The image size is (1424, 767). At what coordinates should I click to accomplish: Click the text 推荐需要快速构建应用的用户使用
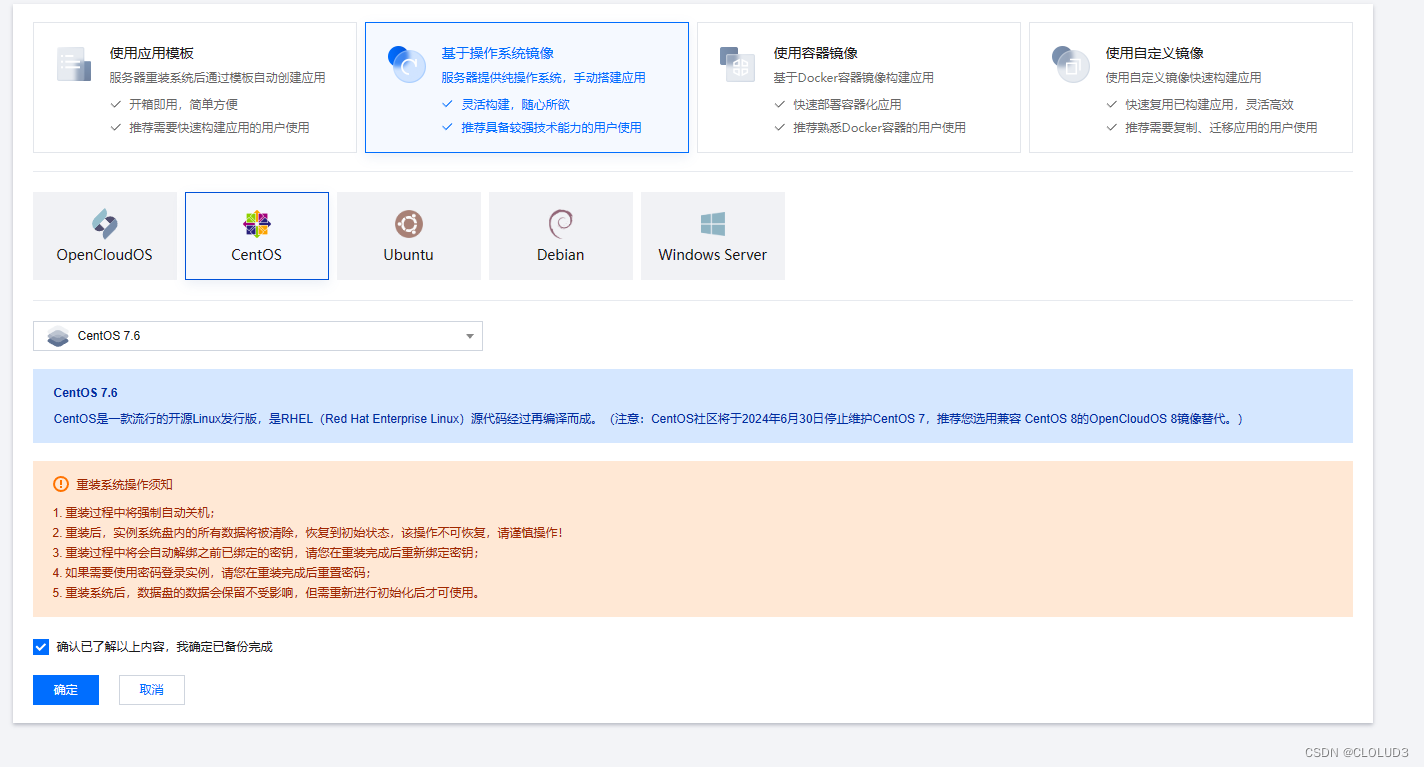click(219, 128)
